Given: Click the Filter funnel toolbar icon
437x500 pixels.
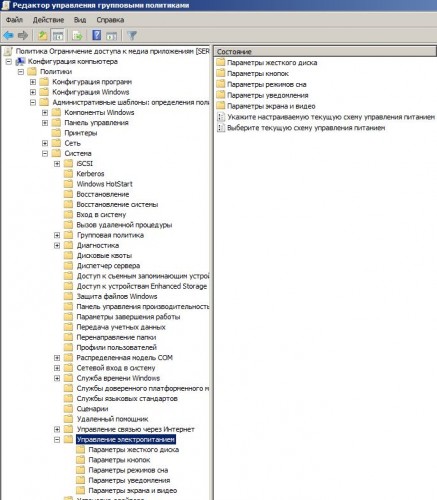Looking at the screenshot, I should pos(132,35).
